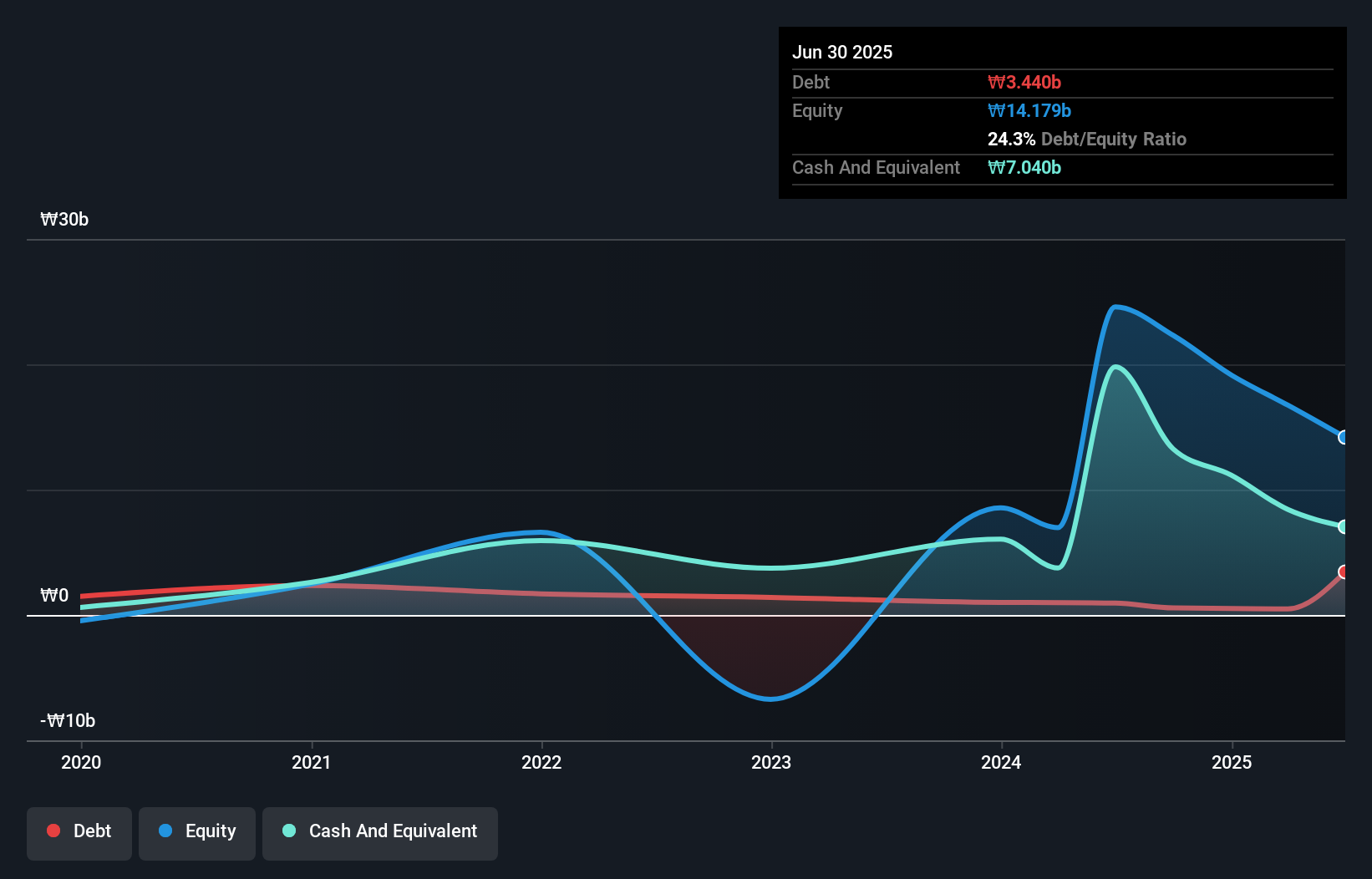Select the Cash endpoint marker on the chart
1372x879 pixels.
point(1344,526)
